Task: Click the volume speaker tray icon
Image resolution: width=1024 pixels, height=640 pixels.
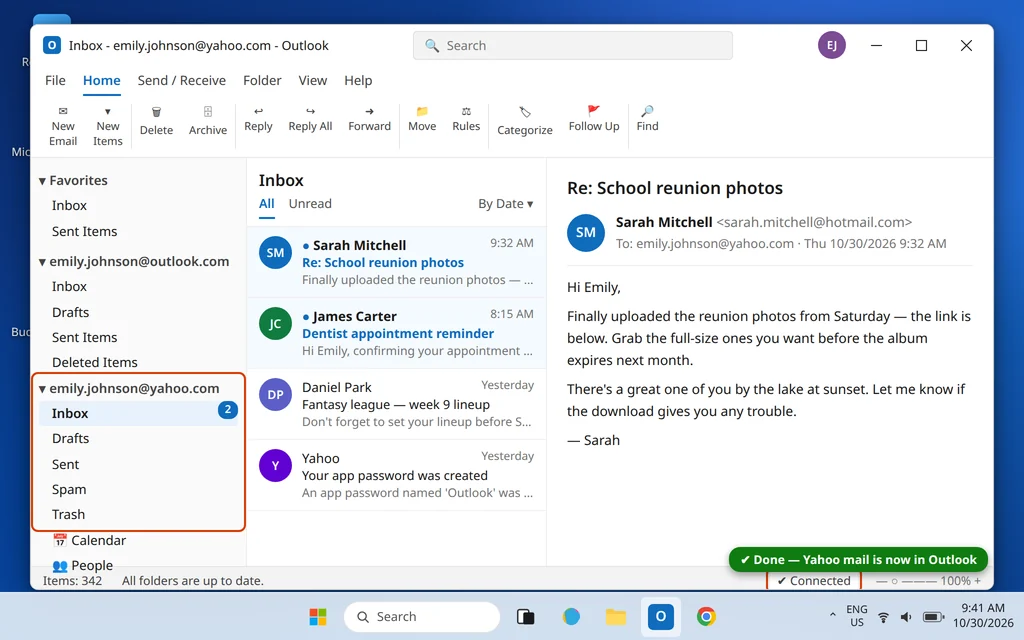Action: [x=906, y=616]
